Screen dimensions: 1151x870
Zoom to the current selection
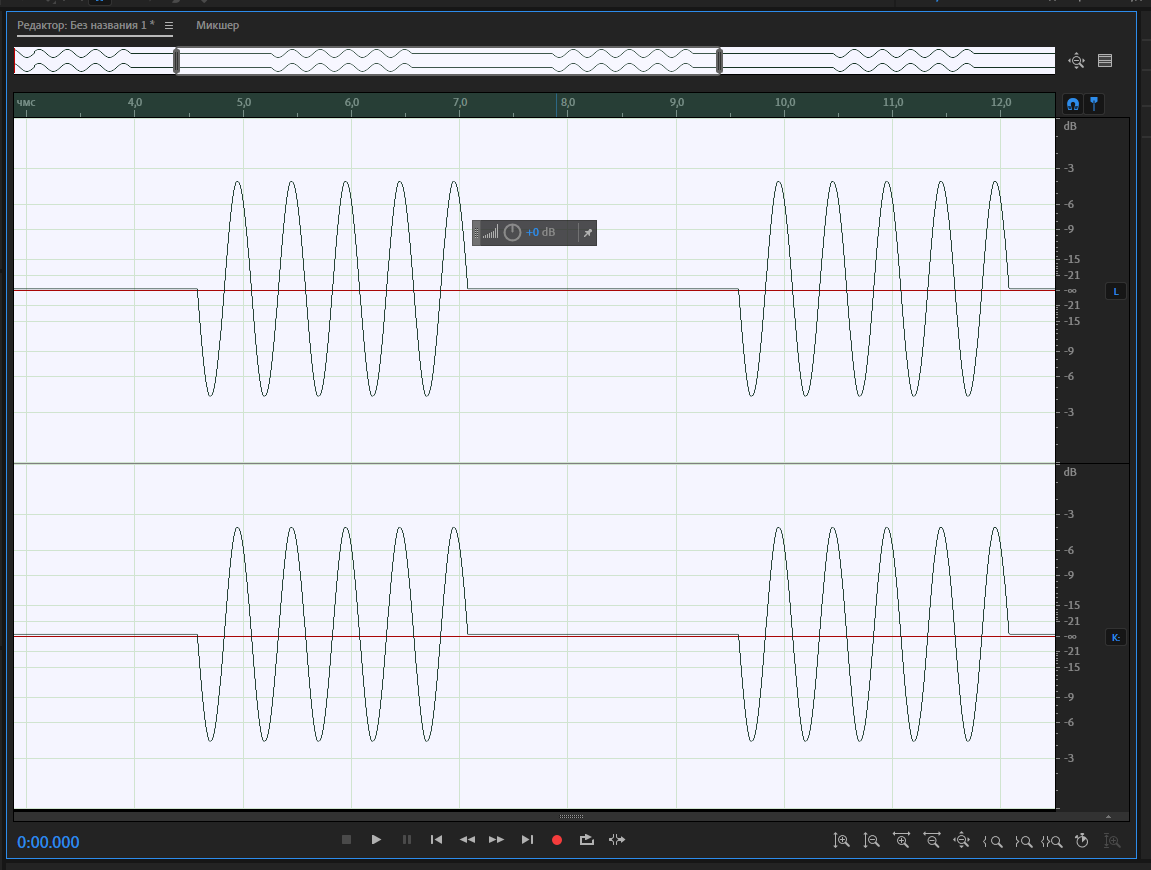pyautogui.click(x=1052, y=841)
